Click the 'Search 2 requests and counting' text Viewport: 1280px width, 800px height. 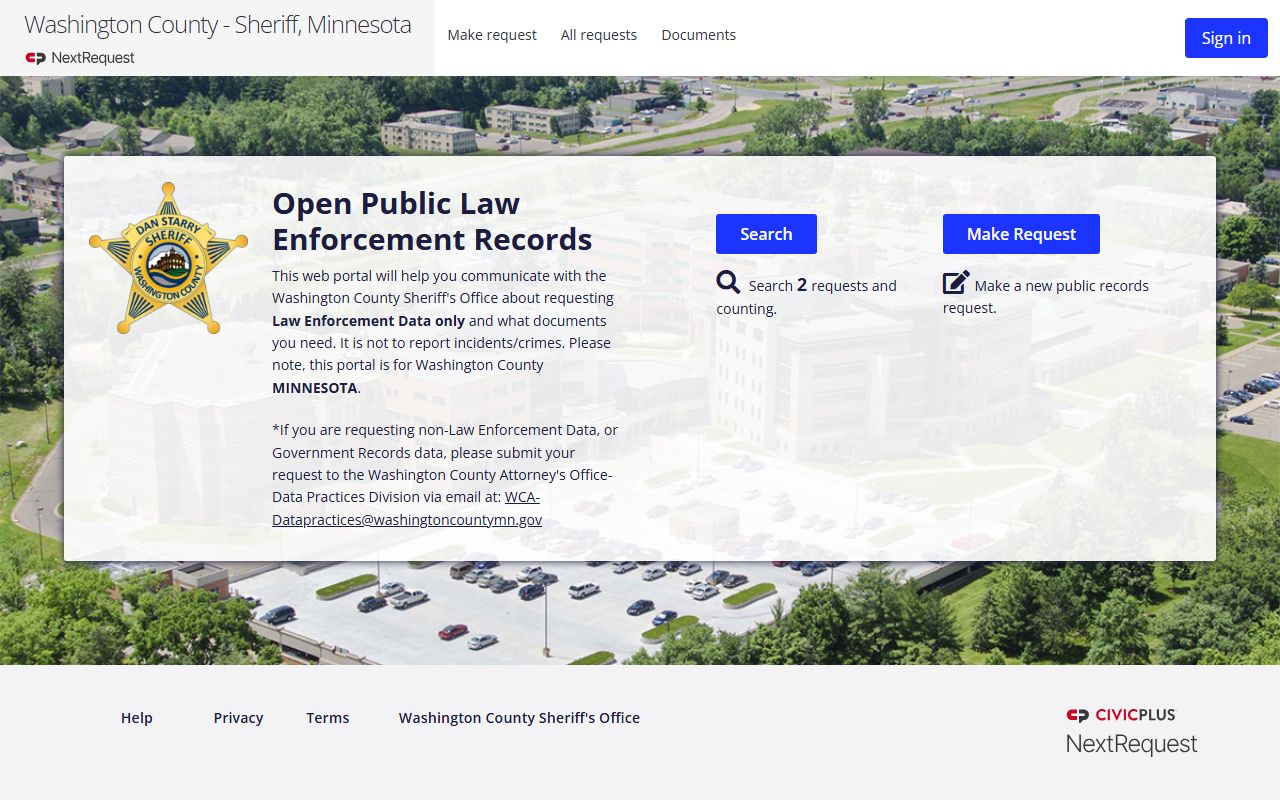pyautogui.click(x=806, y=296)
